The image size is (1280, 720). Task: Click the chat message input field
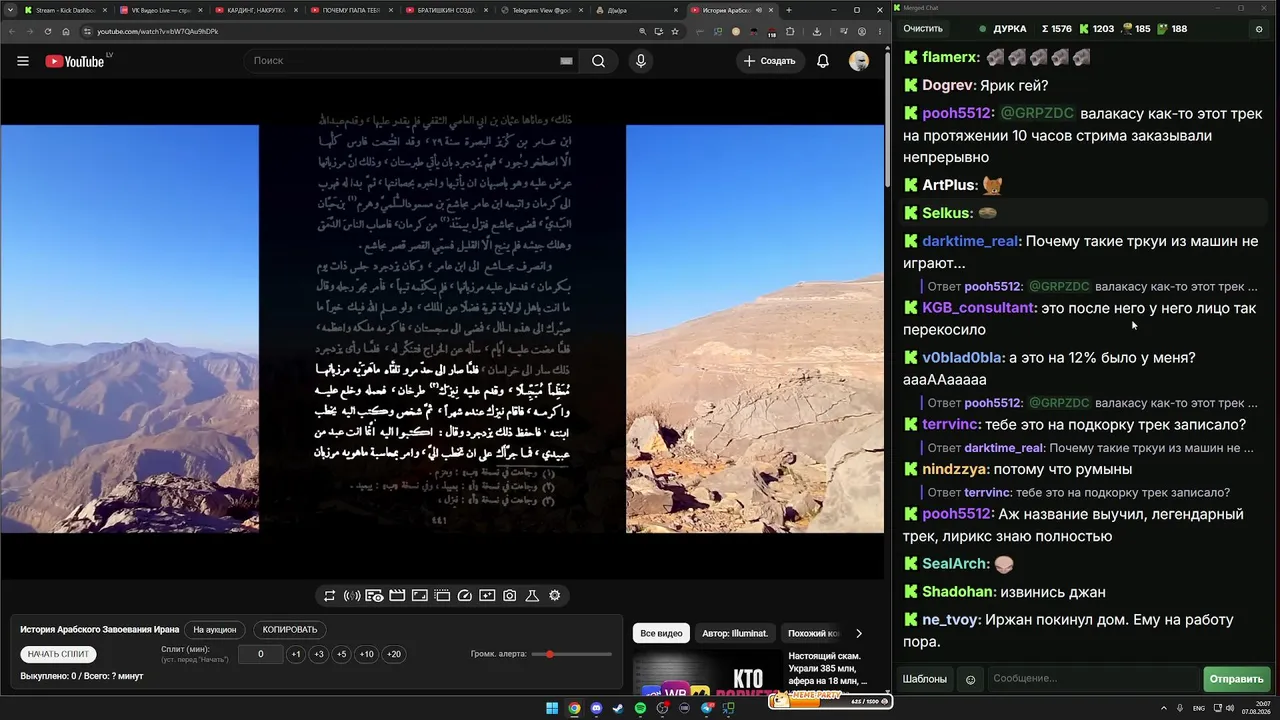coord(1093,679)
